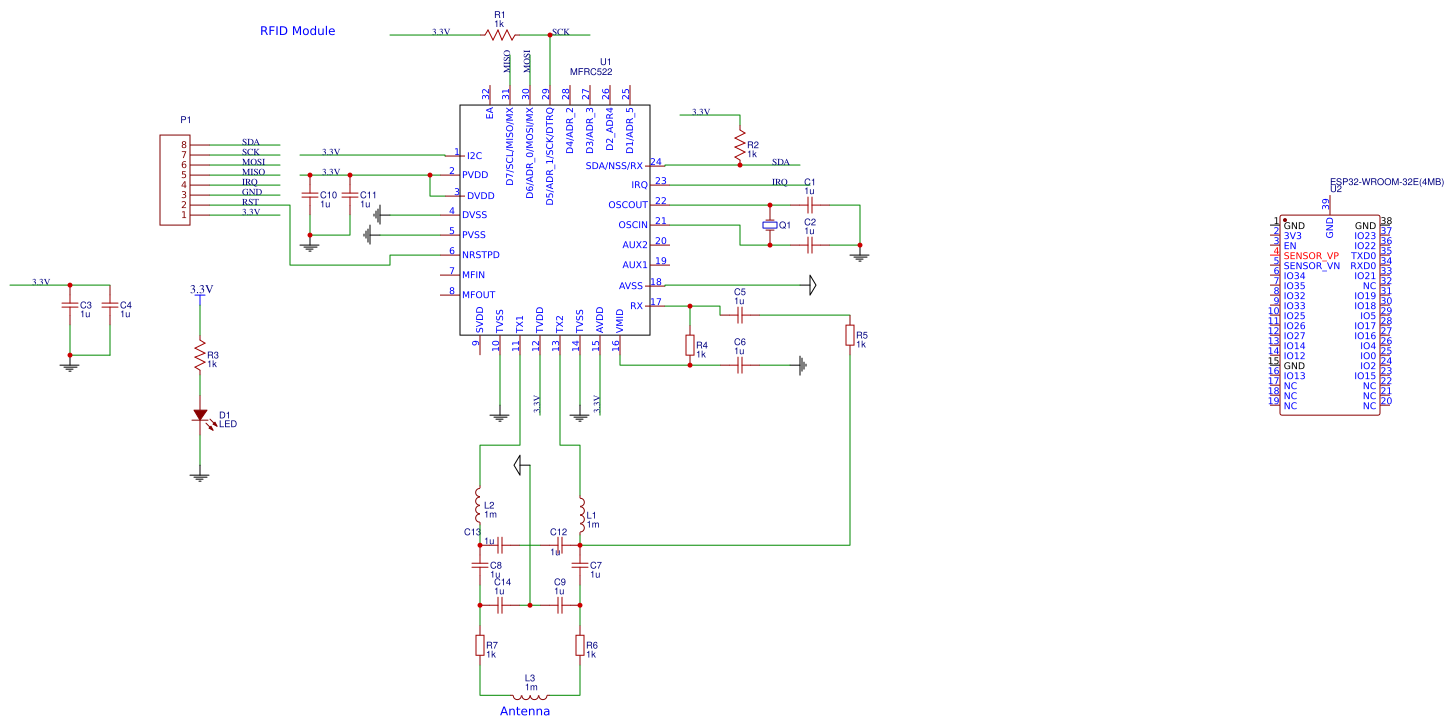Click capacitor C7 symbol
Image resolution: width=1456 pixels, height=728 pixels.
tap(580, 565)
